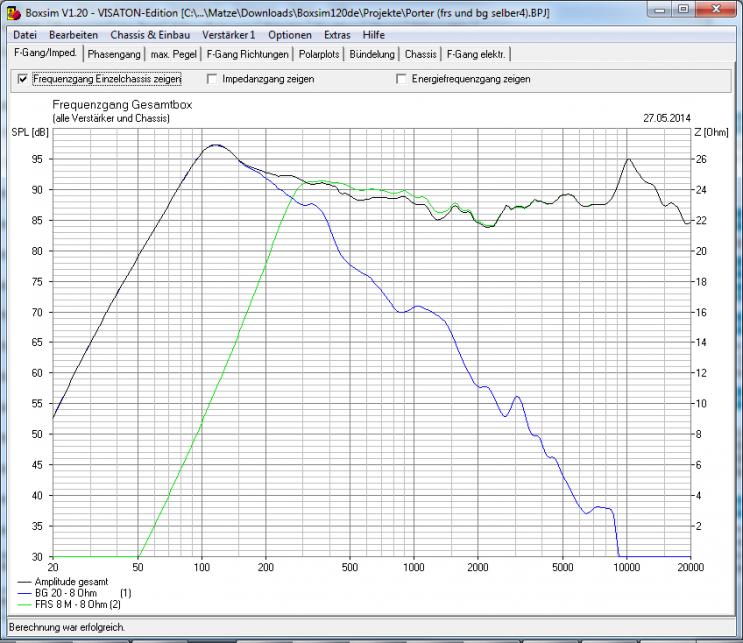Switch to the Phasengang tab
Screen dimensions: 743x643
tap(113, 54)
